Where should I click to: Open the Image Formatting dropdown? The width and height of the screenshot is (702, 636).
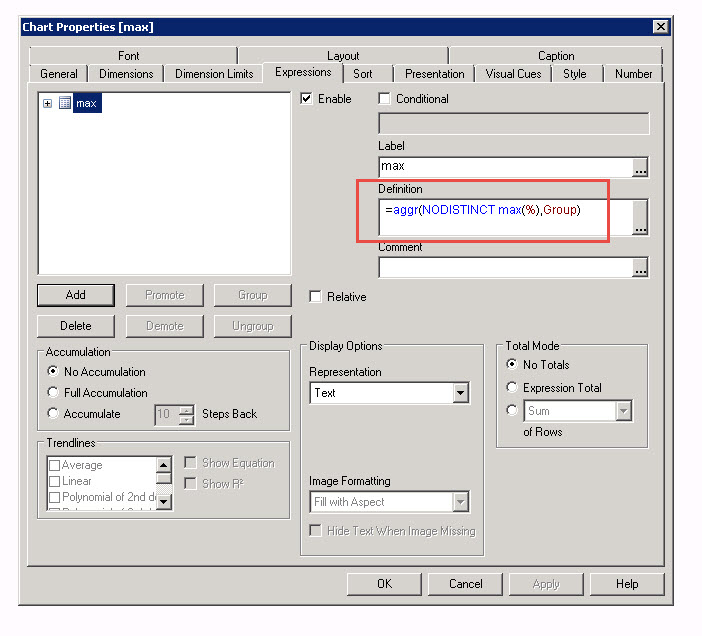click(x=460, y=502)
